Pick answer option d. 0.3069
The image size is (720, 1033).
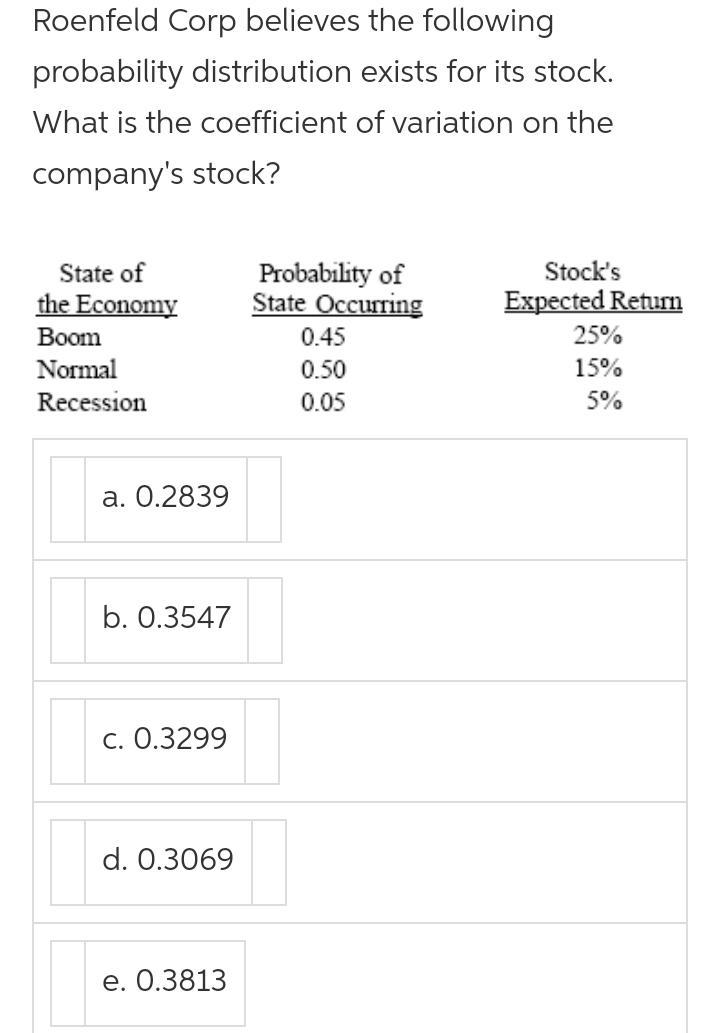168,860
